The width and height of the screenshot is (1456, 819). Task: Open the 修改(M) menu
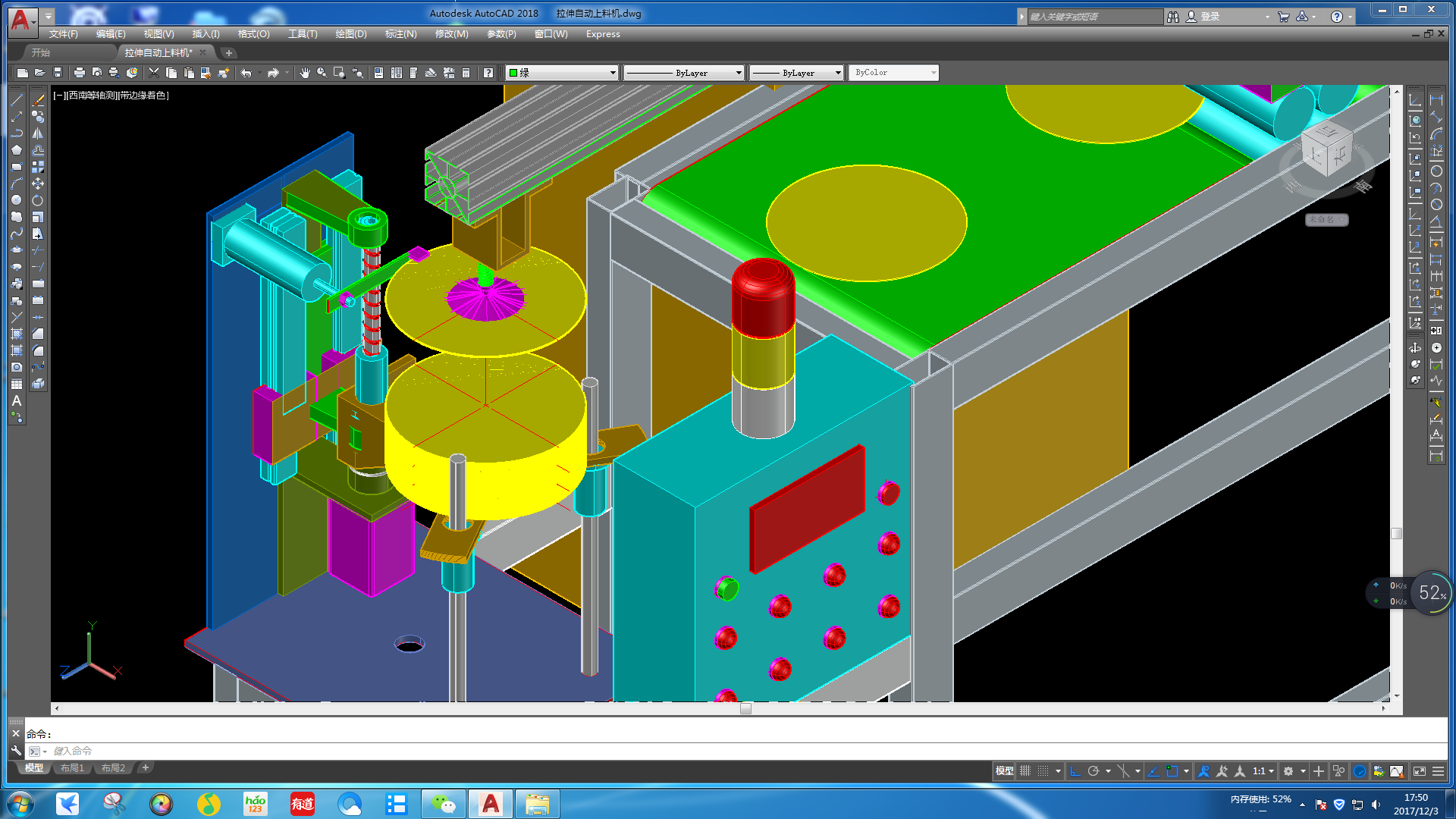(451, 34)
